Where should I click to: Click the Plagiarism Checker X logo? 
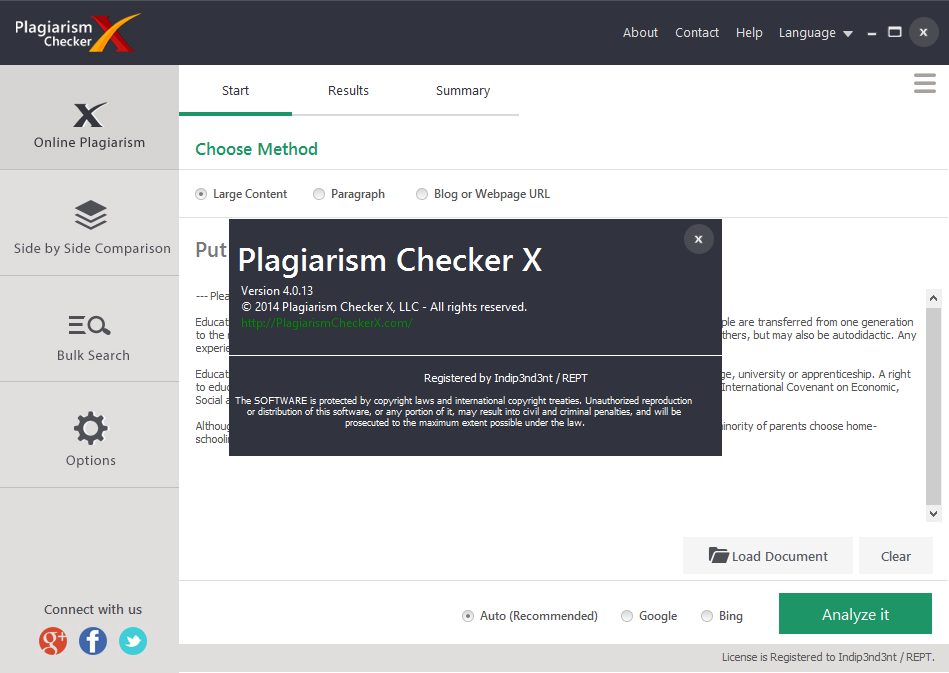coord(77,33)
